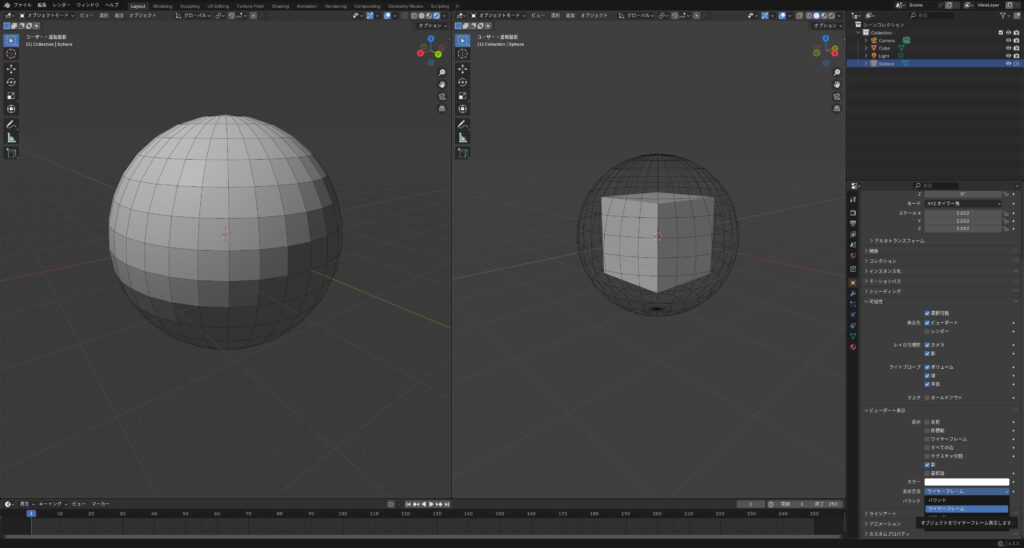1024x548 pixels.
Task: Click オプション button in left viewport
Action: 432,25
